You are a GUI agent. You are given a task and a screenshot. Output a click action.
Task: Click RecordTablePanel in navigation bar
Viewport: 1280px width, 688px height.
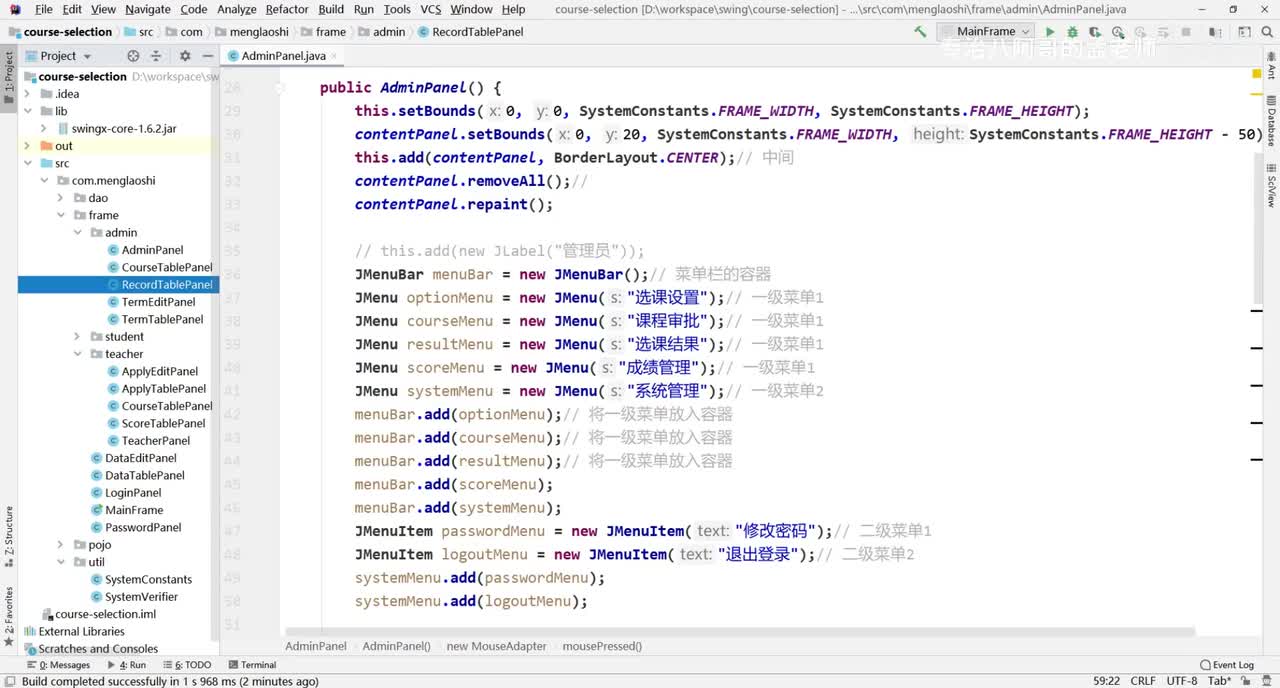click(477, 32)
